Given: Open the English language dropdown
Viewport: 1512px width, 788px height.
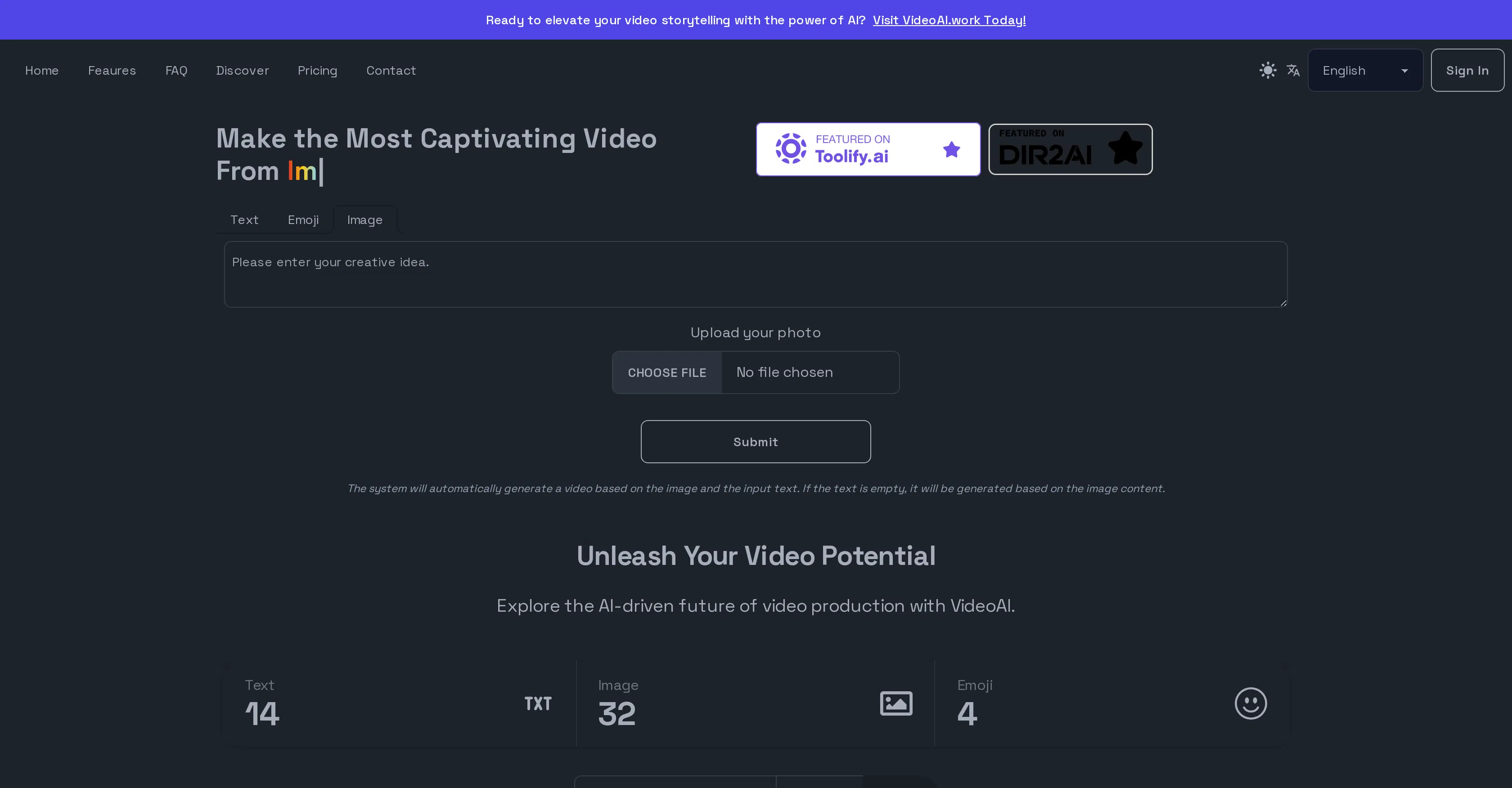Looking at the screenshot, I should (1365, 70).
